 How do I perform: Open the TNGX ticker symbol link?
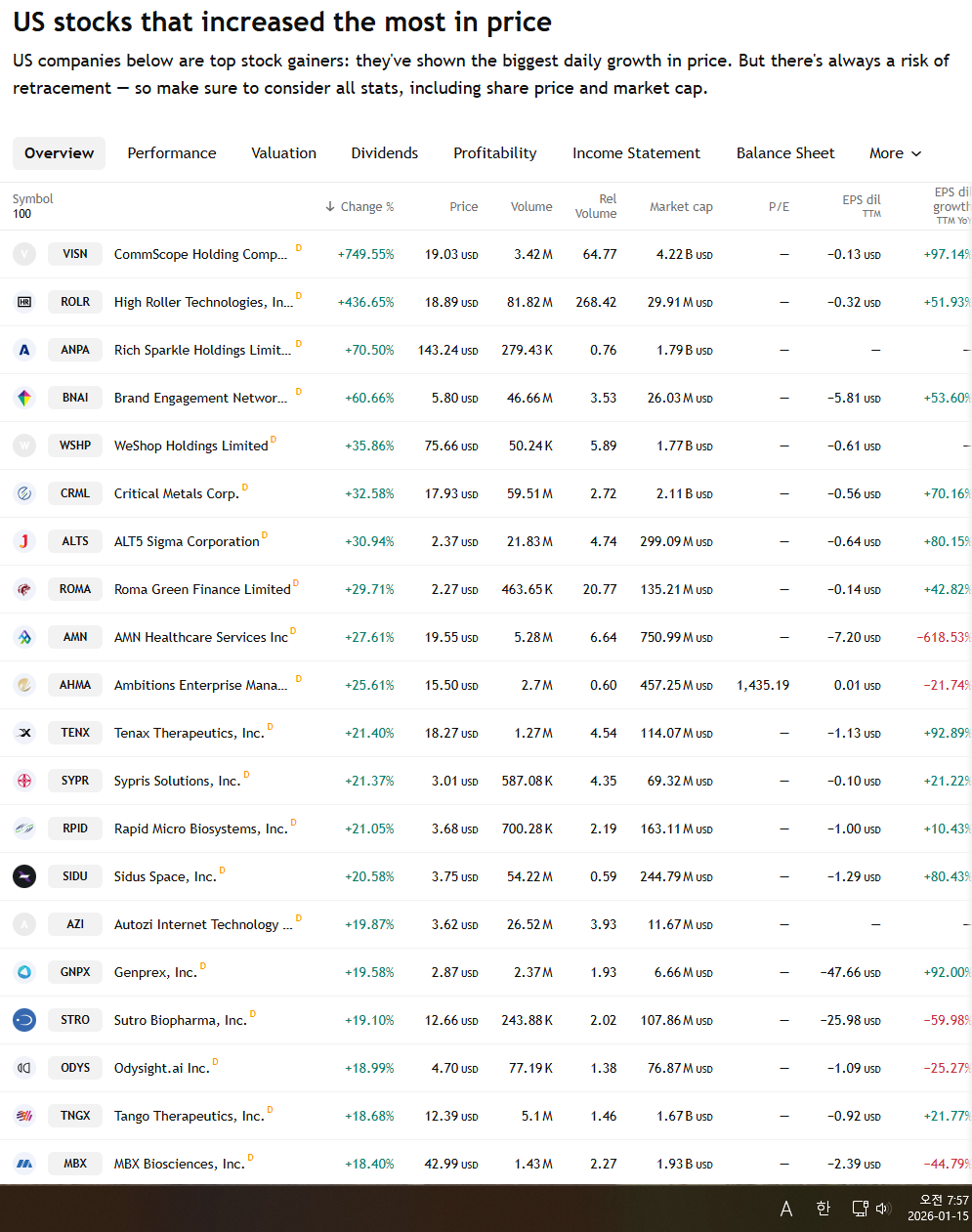pyautogui.click(x=75, y=1116)
